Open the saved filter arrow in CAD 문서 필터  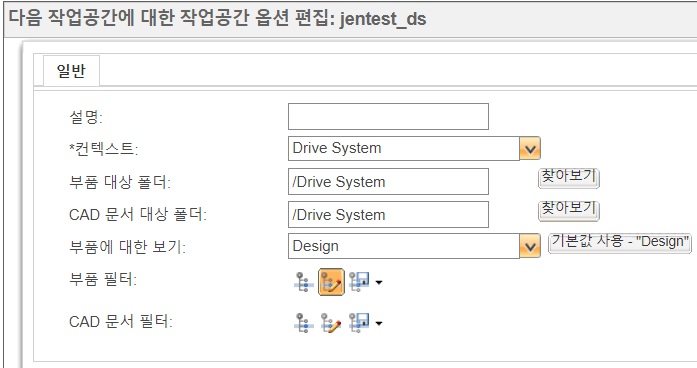pyautogui.click(x=379, y=323)
